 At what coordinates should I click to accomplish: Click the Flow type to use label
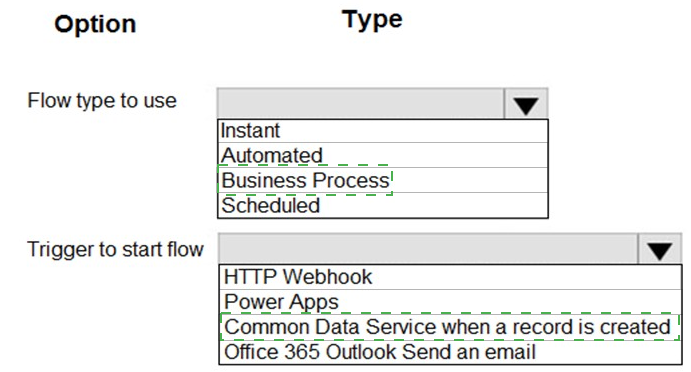[x=102, y=100]
